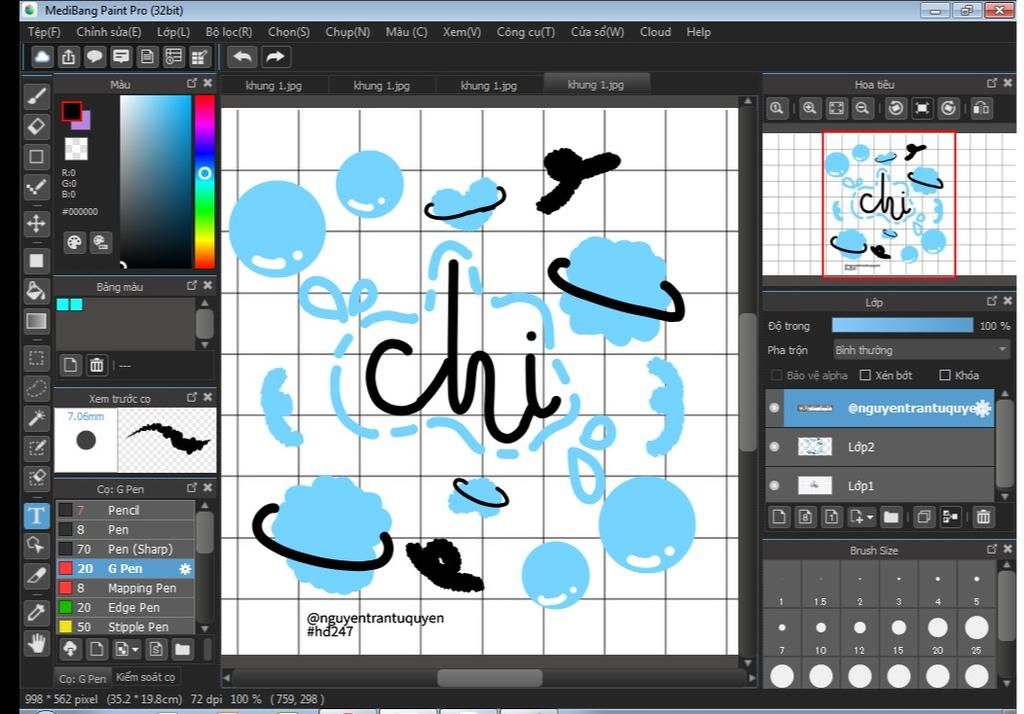
Task: Zoom in using the Navigator panel
Action: [809, 108]
